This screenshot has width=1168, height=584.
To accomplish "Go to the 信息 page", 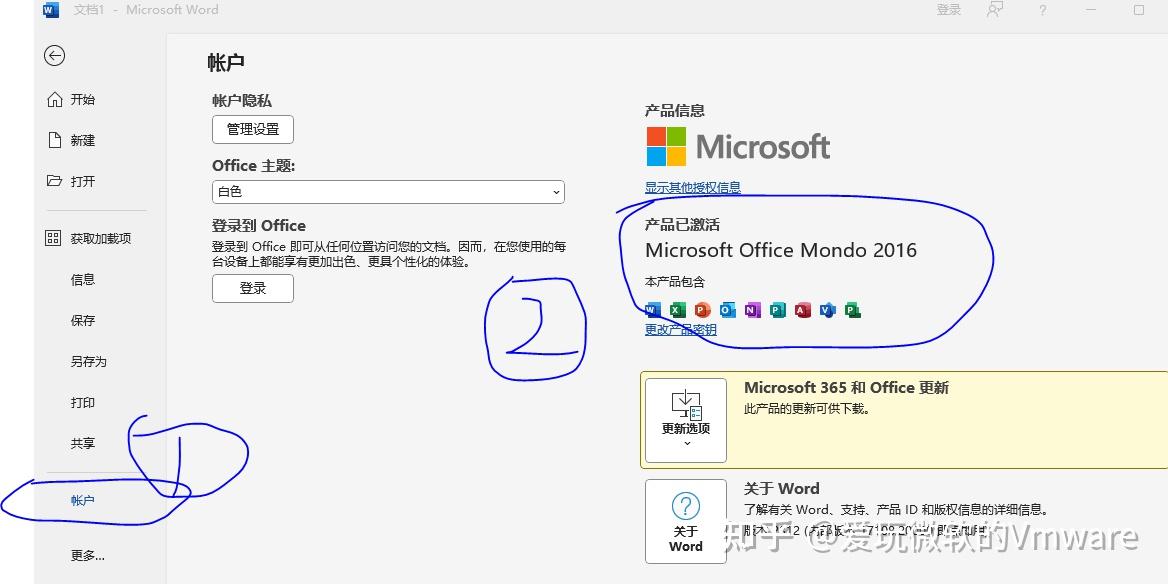I will [83, 279].
